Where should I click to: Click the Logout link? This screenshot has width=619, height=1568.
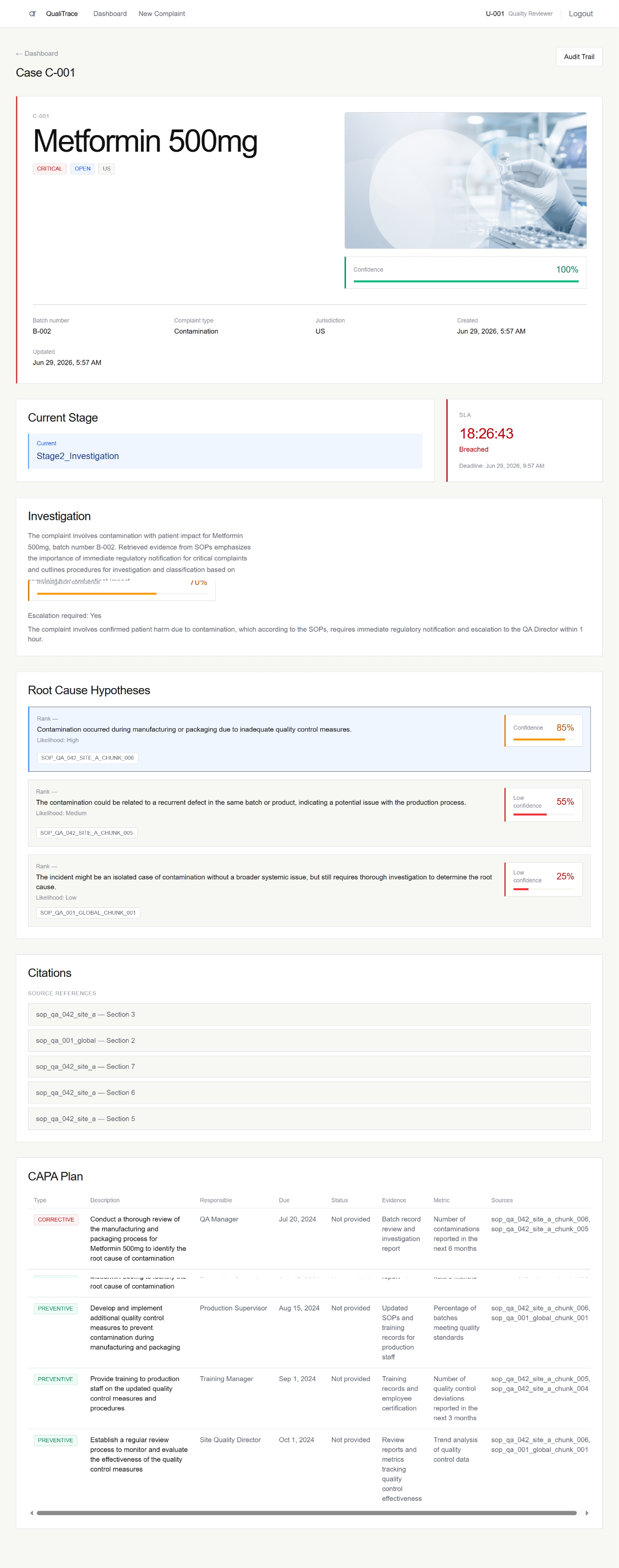point(581,13)
